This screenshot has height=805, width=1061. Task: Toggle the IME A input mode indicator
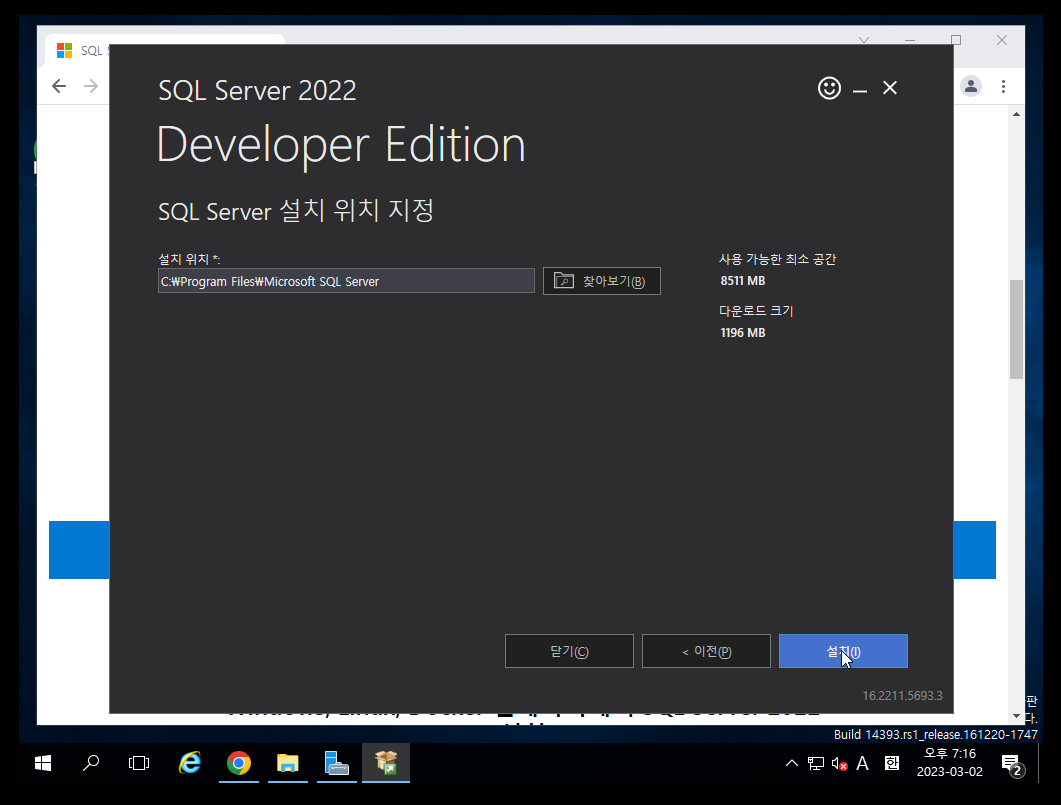point(862,764)
